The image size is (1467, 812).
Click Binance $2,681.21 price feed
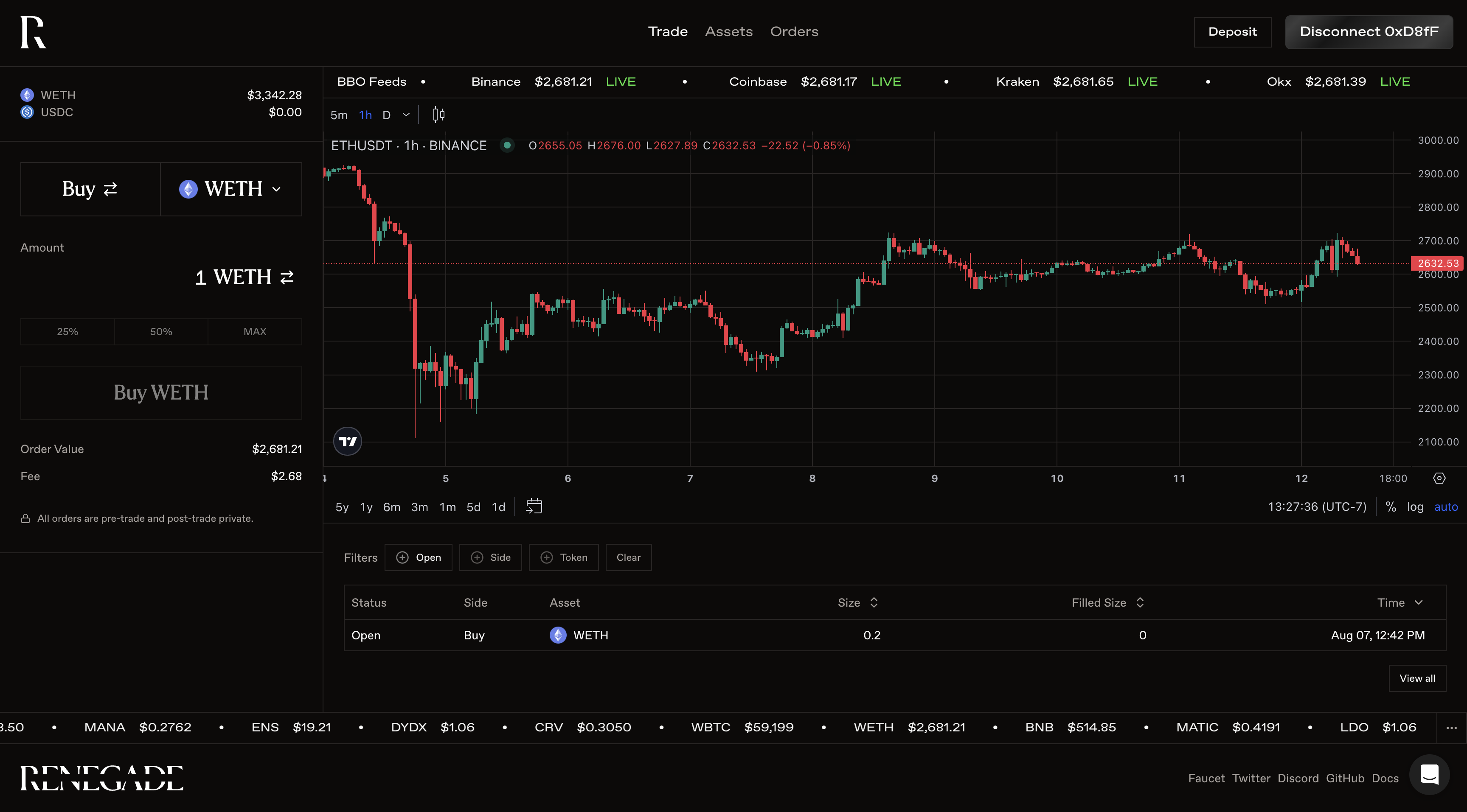click(x=554, y=82)
